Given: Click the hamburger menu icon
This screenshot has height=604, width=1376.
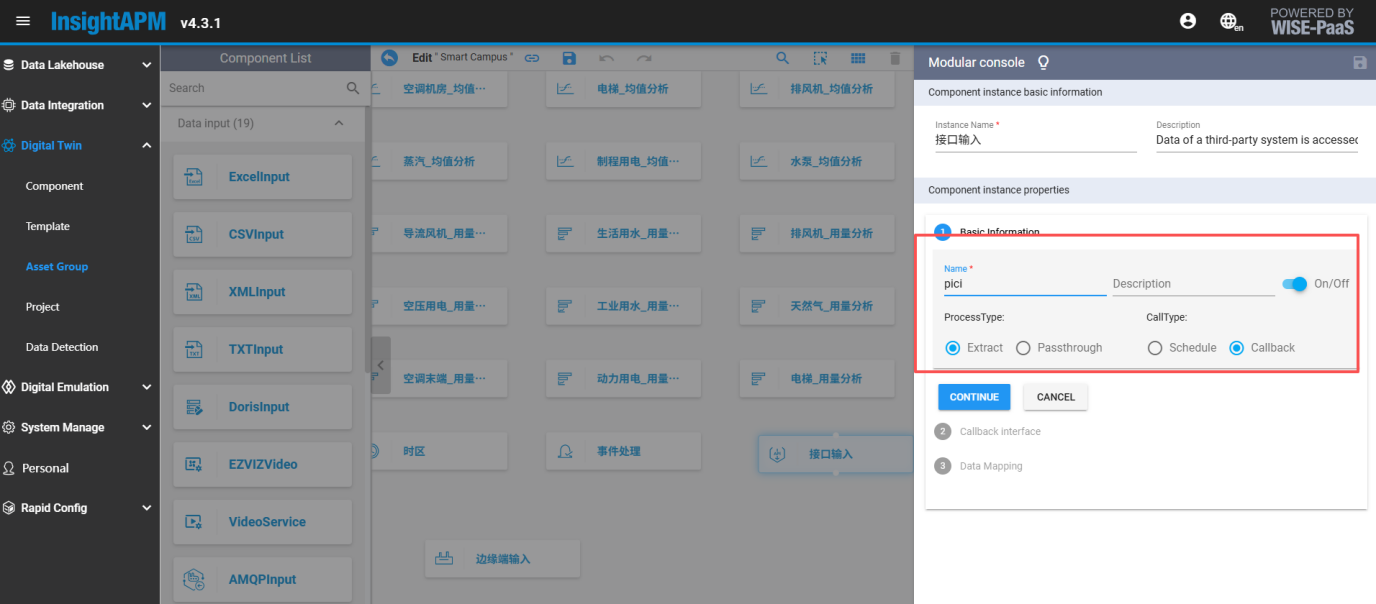Looking at the screenshot, I should click(x=23, y=21).
